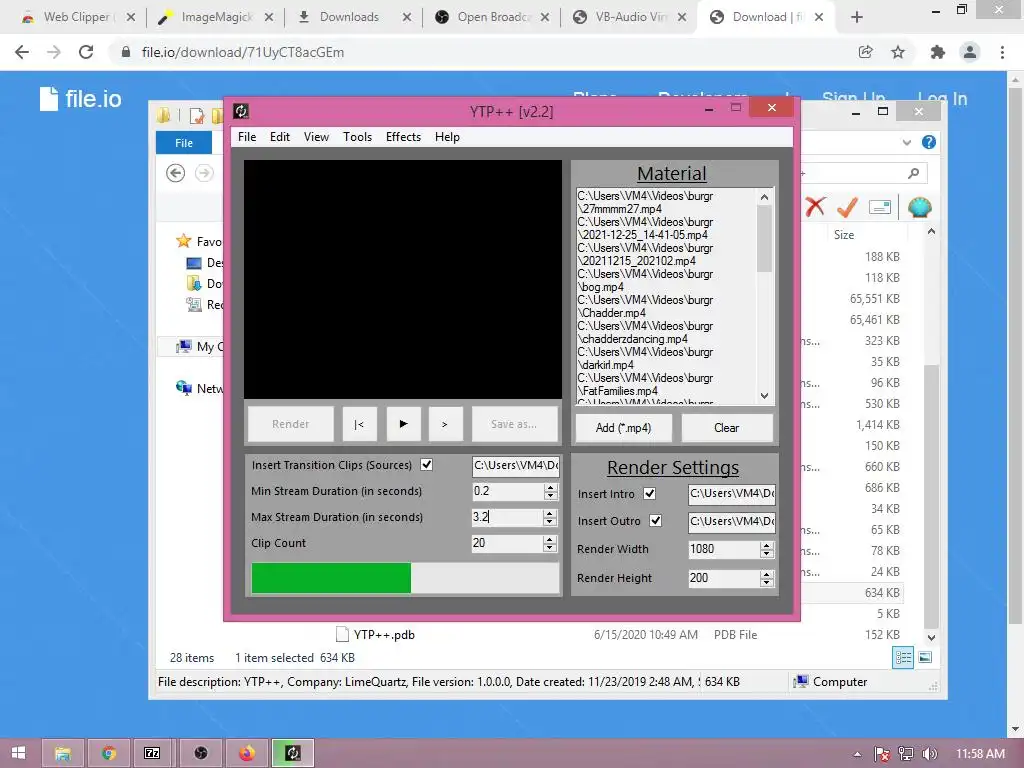Image resolution: width=1024 pixels, height=768 pixels.
Task: Select bog.mp4 in the Material list
Action: pyautogui.click(x=645, y=280)
